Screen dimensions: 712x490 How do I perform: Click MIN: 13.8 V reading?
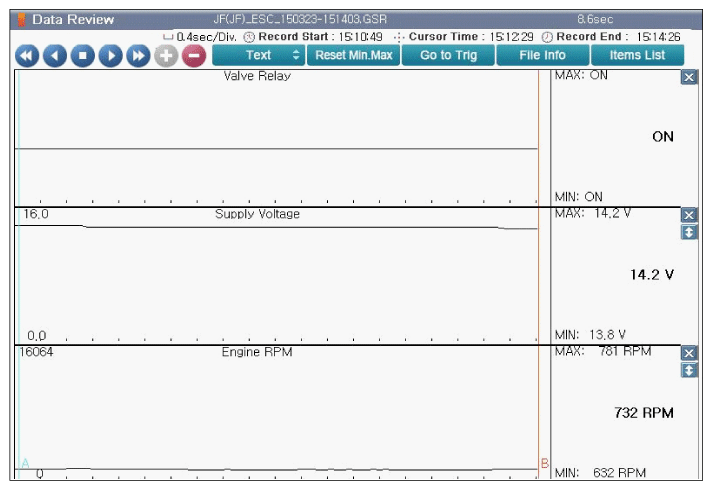click(x=590, y=335)
